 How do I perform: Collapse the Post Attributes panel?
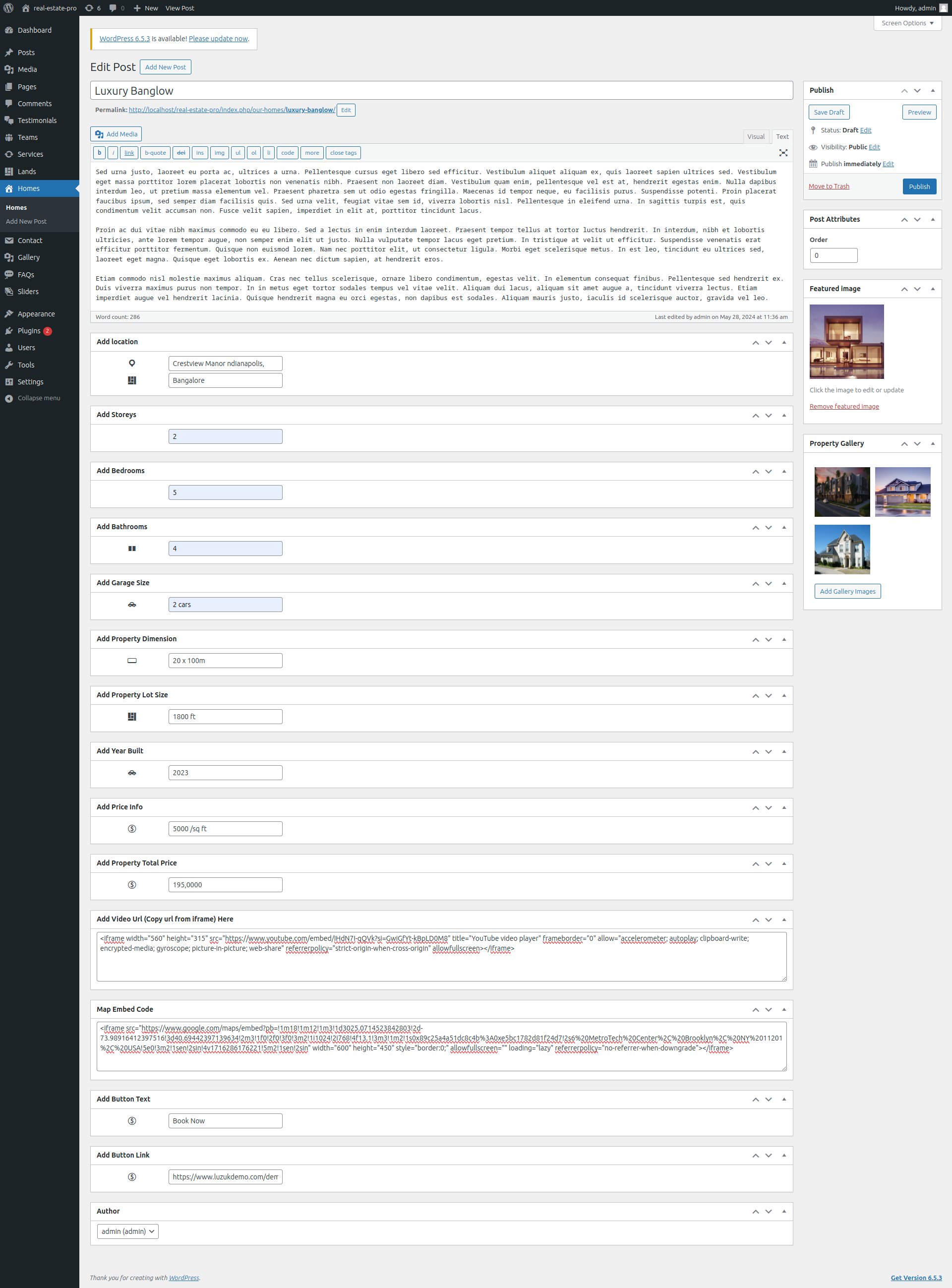point(932,220)
